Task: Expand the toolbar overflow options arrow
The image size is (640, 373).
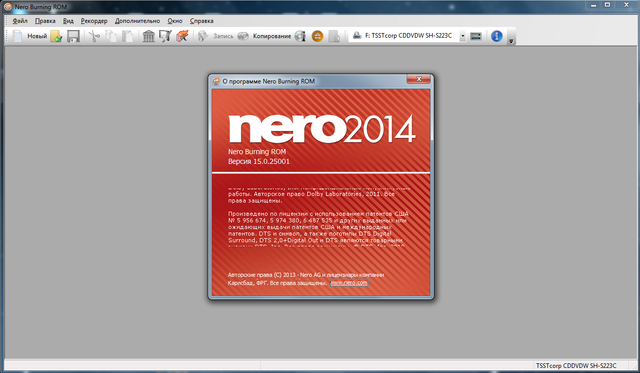Action: [x=511, y=41]
